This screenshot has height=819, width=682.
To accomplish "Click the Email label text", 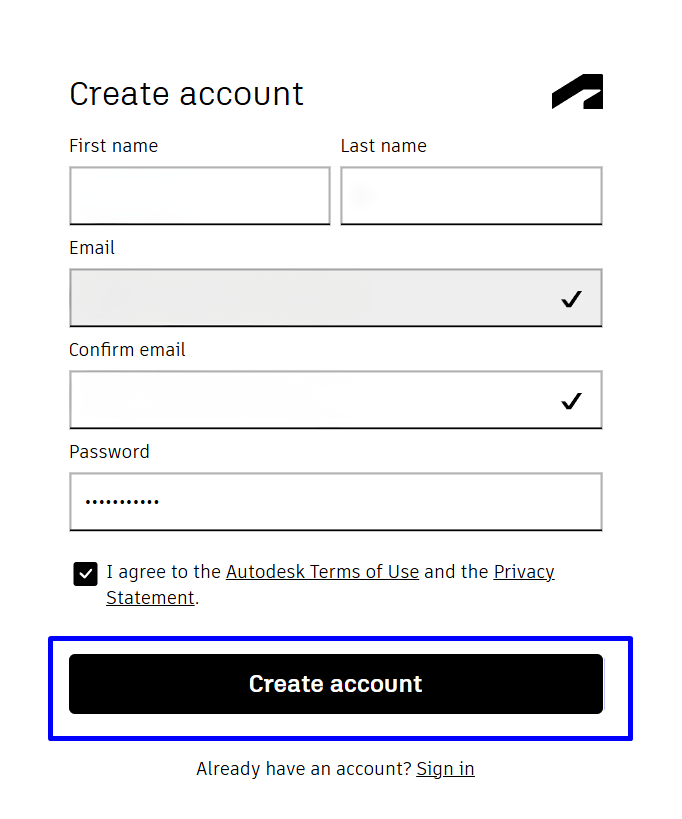I will pyautogui.click(x=92, y=248).
